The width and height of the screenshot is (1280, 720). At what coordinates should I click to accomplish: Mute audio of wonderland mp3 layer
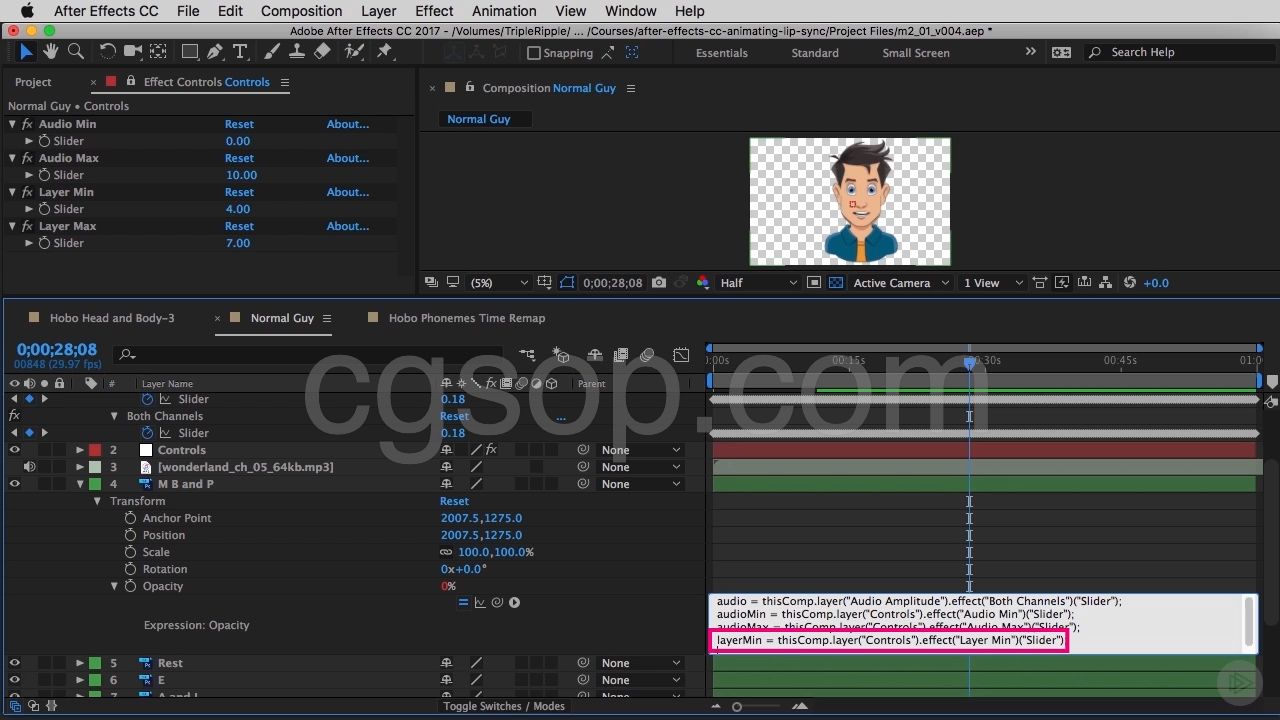click(x=29, y=467)
